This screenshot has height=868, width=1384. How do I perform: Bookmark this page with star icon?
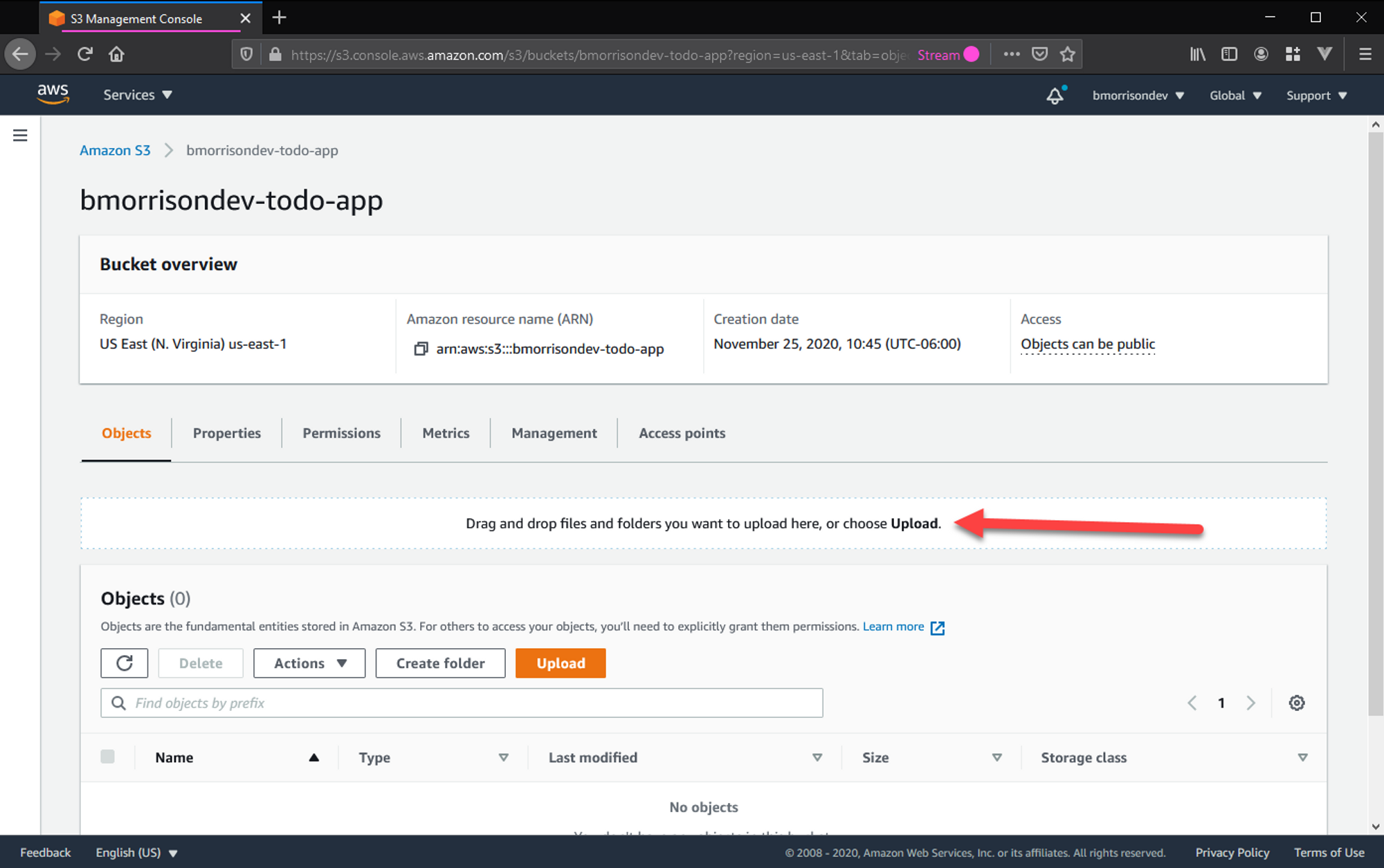click(x=1068, y=54)
